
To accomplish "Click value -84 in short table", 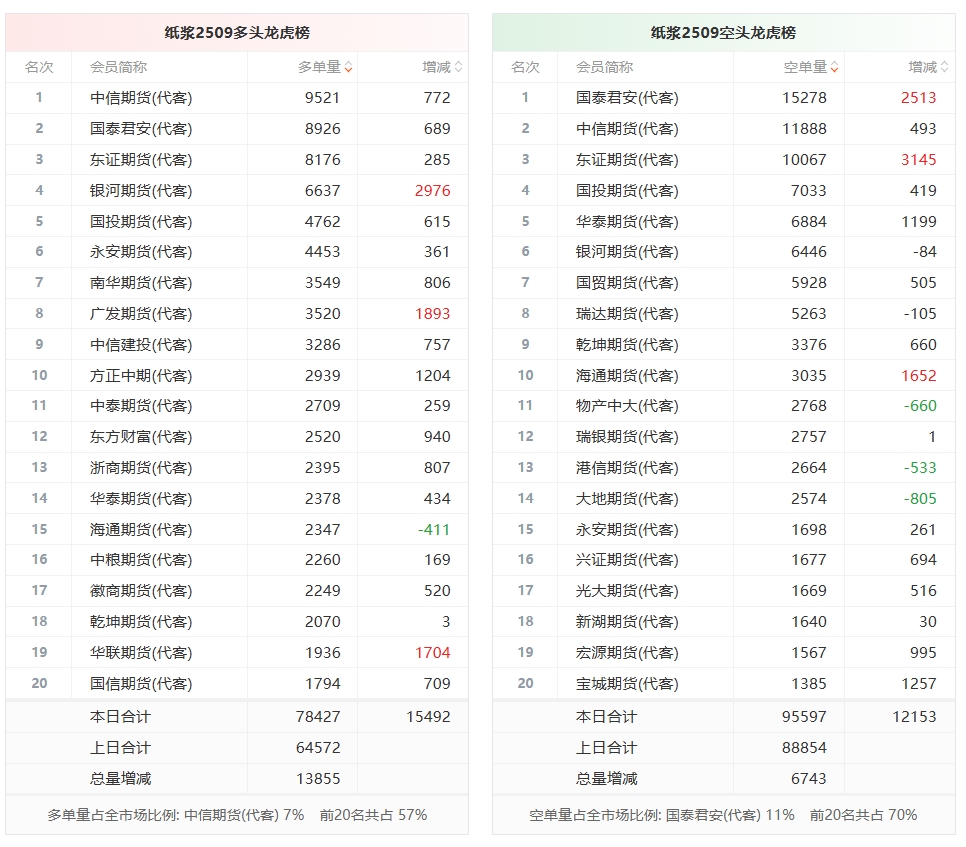I will pos(925,252).
